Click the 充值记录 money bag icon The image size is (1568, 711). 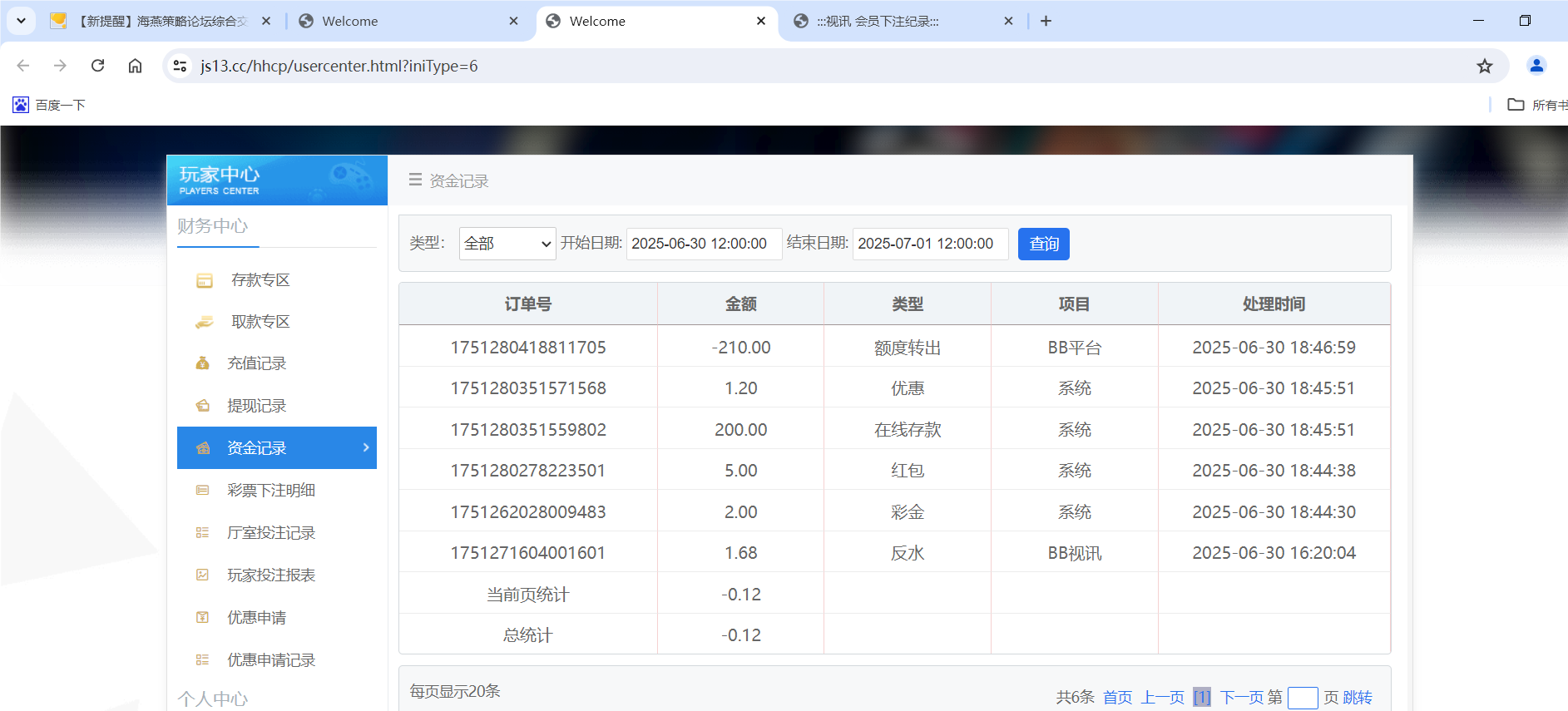click(202, 363)
